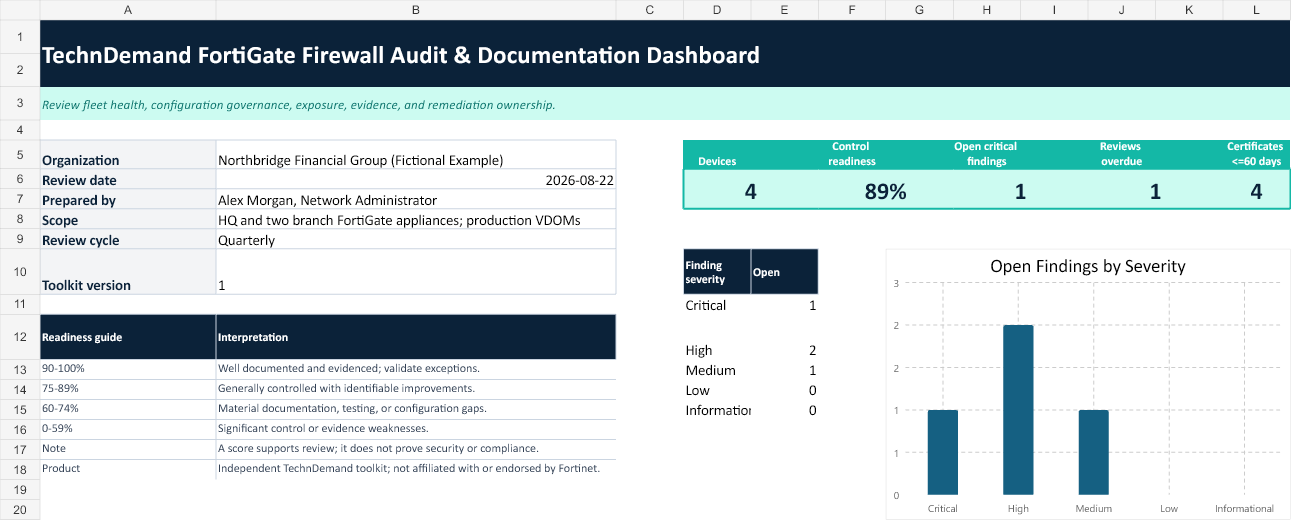
Task: Select row 10 header
Action: pyautogui.click(x=20, y=271)
